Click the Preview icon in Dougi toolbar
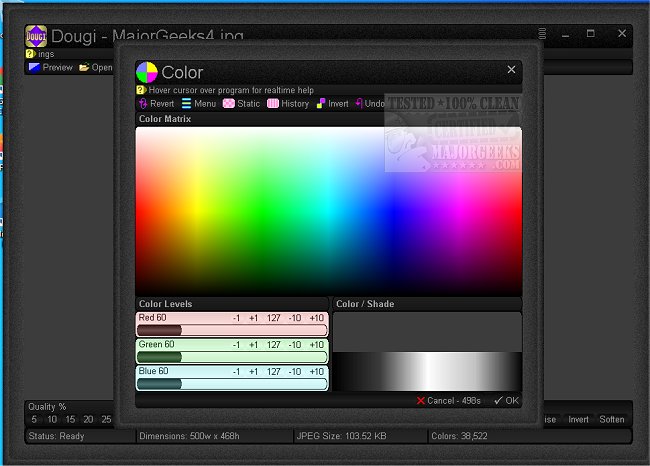 (34, 67)
